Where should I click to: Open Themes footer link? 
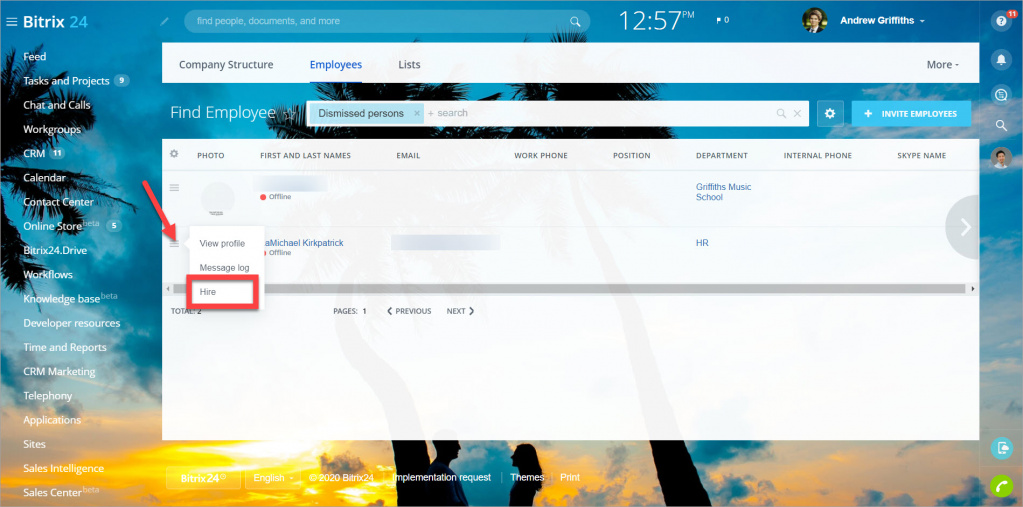(x=527, y=478)
